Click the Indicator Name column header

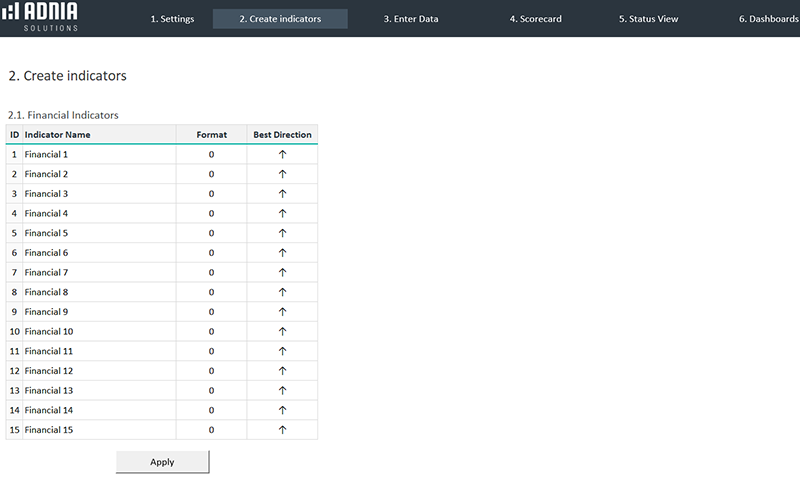pyautogui.click(x=98, y=135)
